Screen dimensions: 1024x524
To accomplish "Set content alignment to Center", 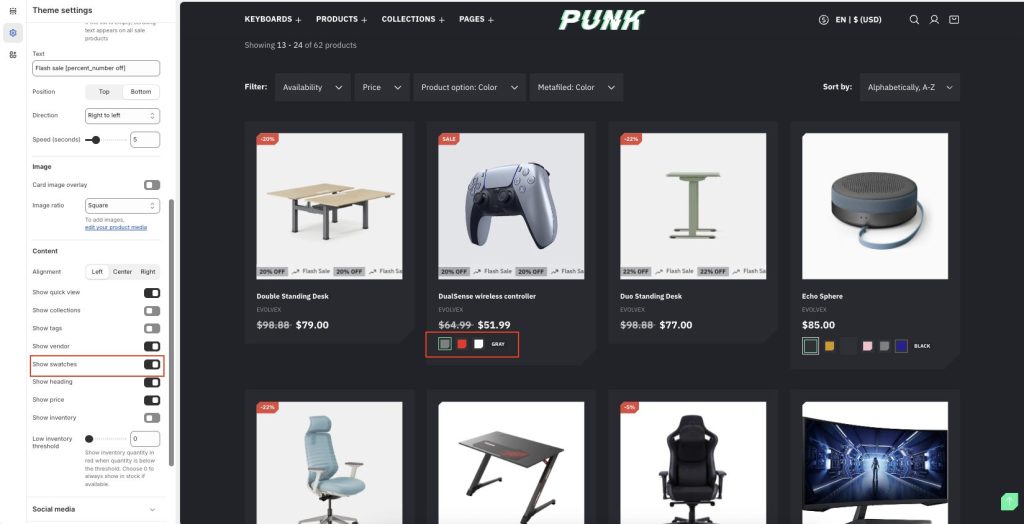I will pyautogui.click(x=122, y=272).
